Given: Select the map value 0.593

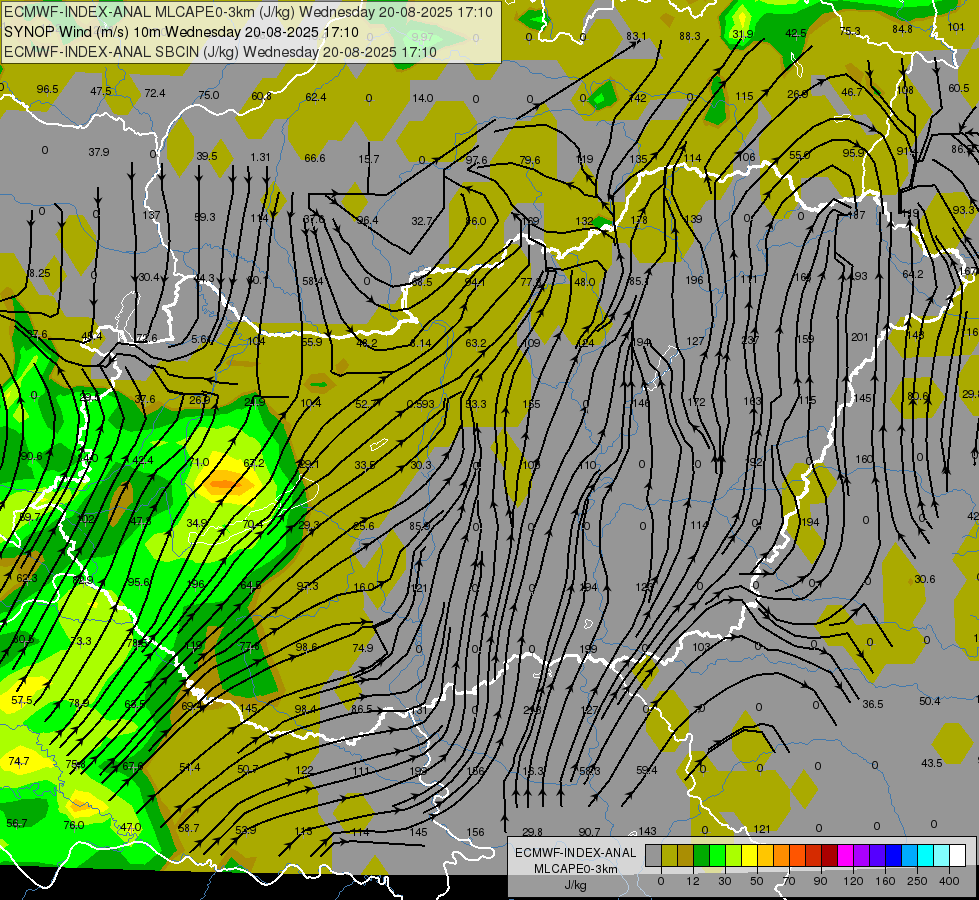Looking at the screenshot, I should 420,404.
